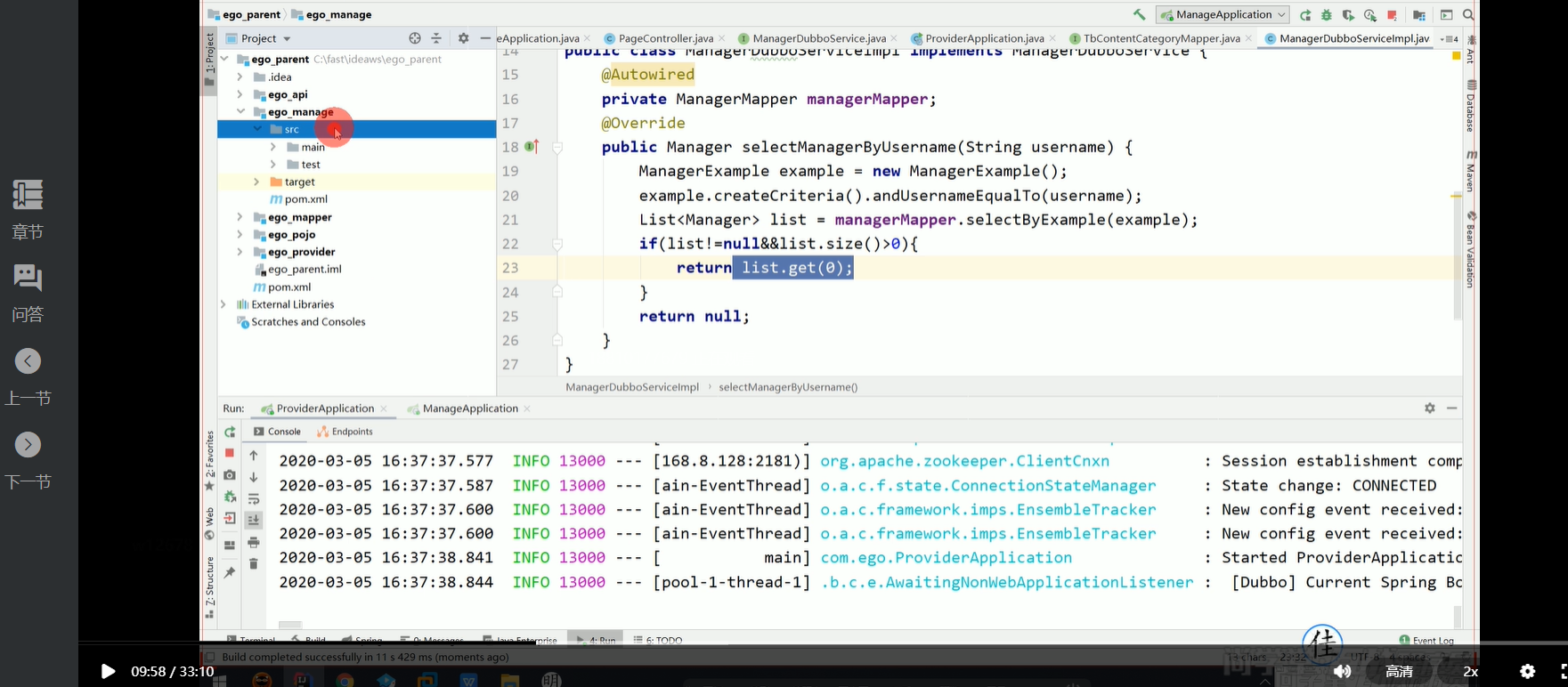Open the 6: TODO tool window
The width and height of the screenshot is (1568, 687).
tap(658, 640)
